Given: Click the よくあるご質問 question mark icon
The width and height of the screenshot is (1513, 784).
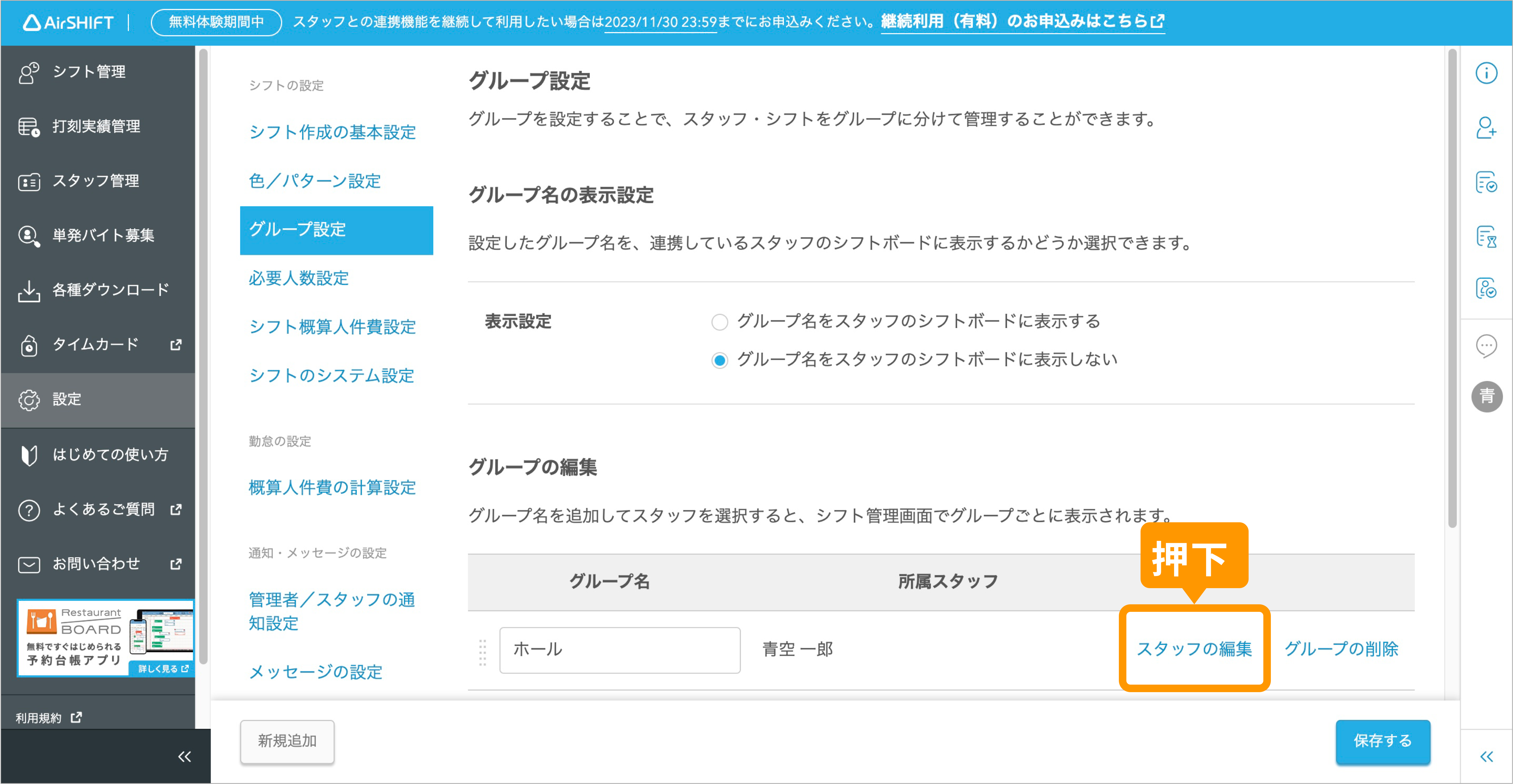Looking at the screenshot, I should point(29,510).
